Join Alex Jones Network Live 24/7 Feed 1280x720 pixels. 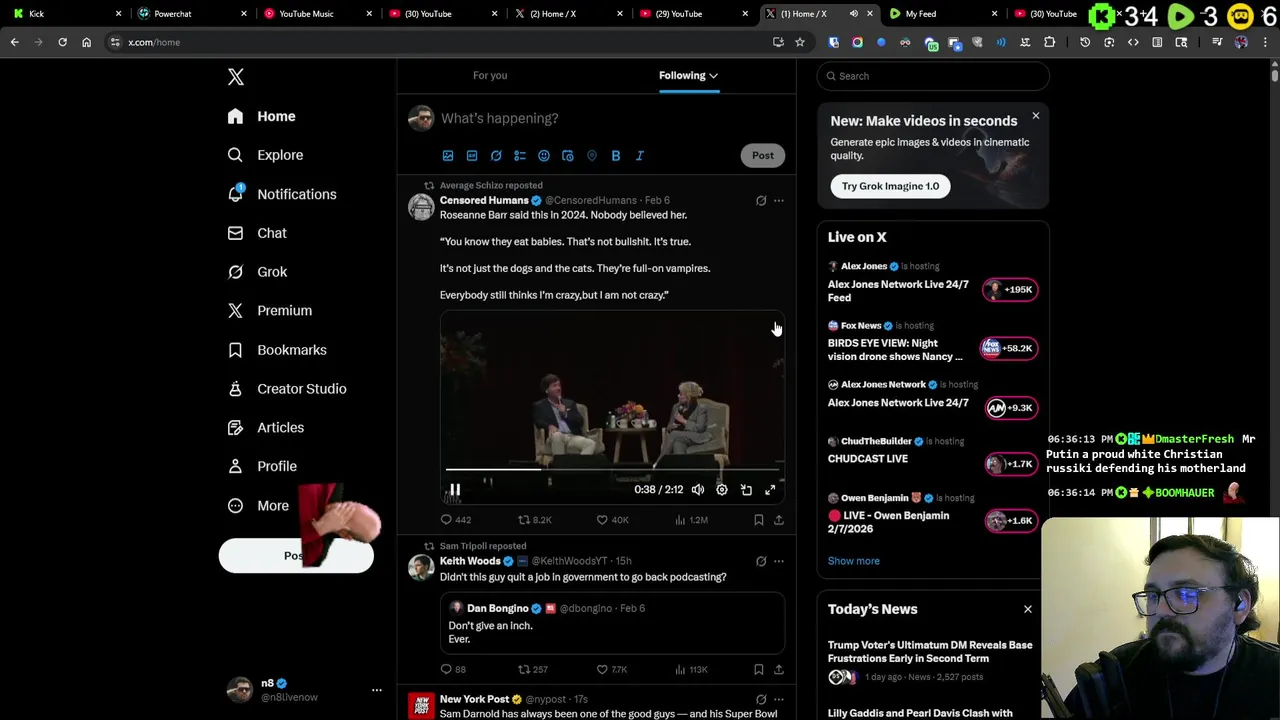(x=932, y=284)
